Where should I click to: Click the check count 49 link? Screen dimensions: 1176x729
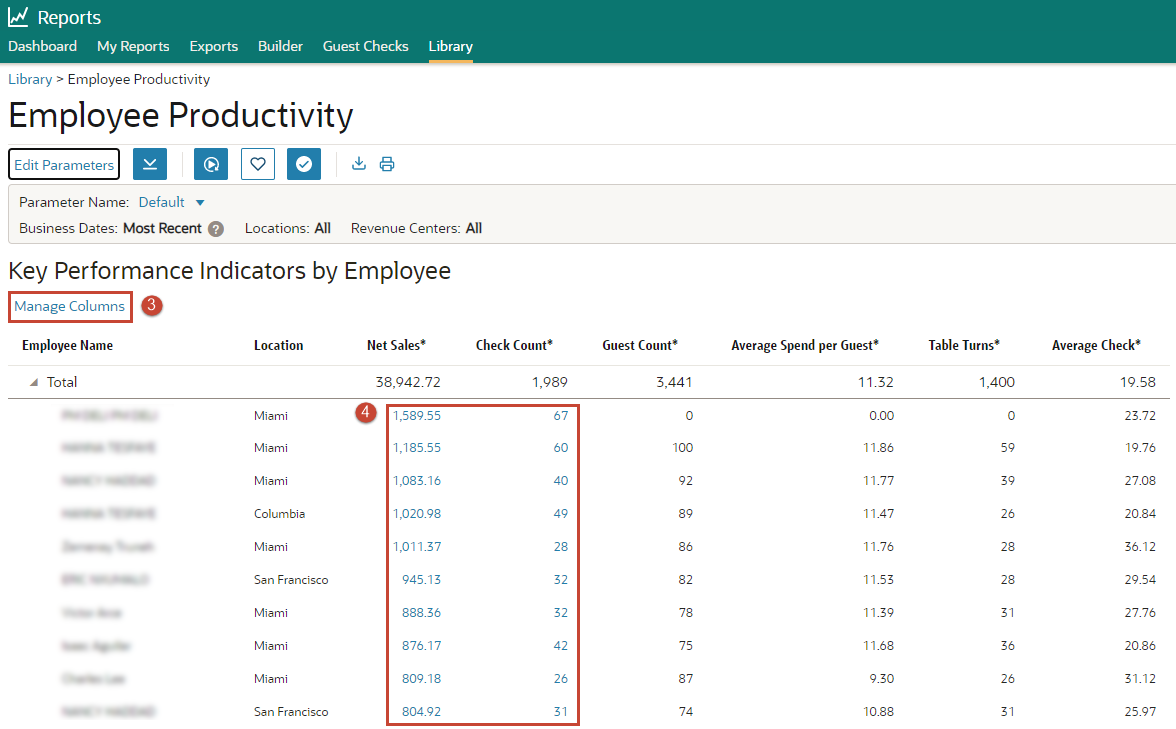click(560, 514)
